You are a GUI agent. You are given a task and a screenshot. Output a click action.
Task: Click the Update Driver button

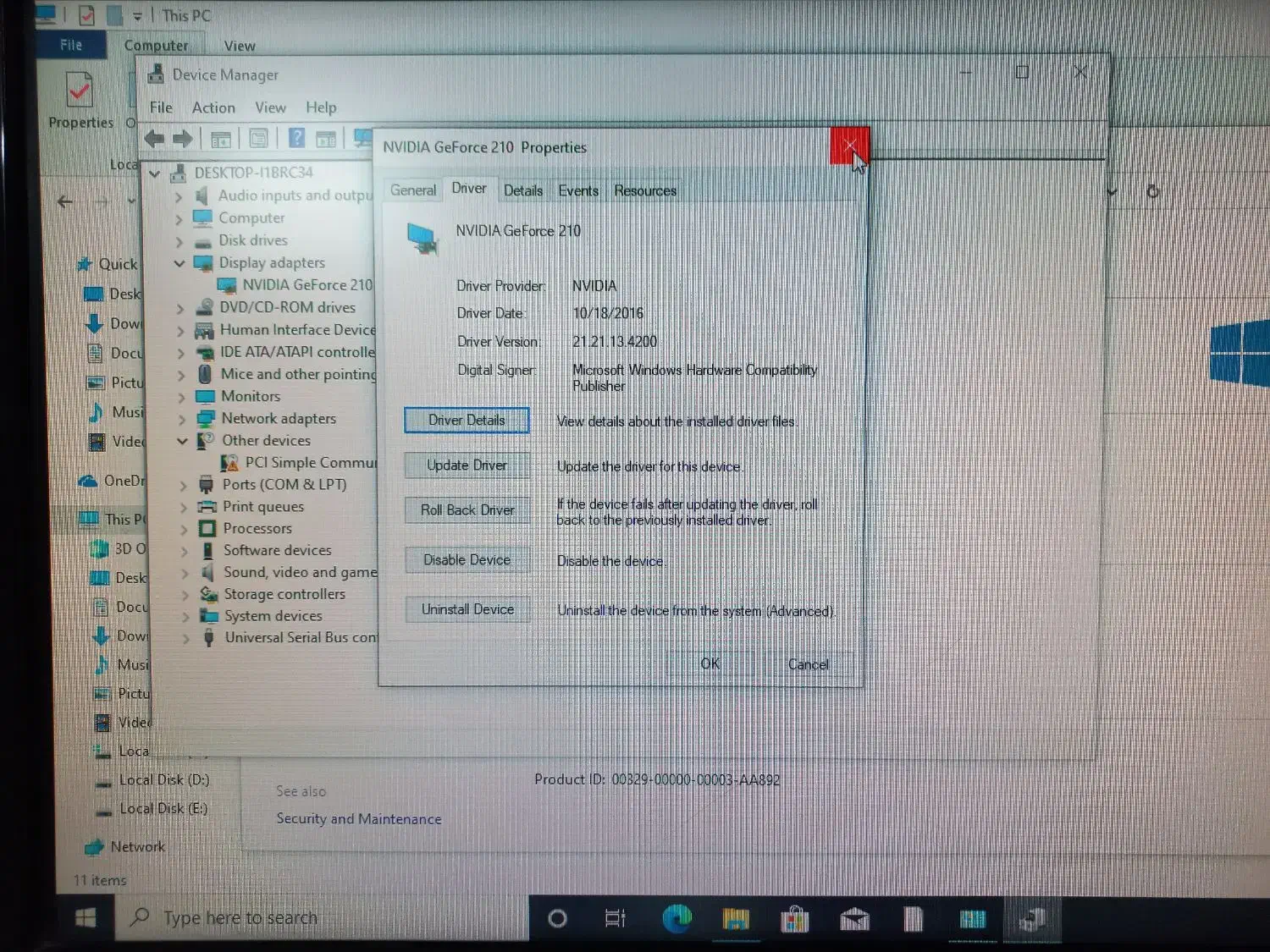click(467, 465)
